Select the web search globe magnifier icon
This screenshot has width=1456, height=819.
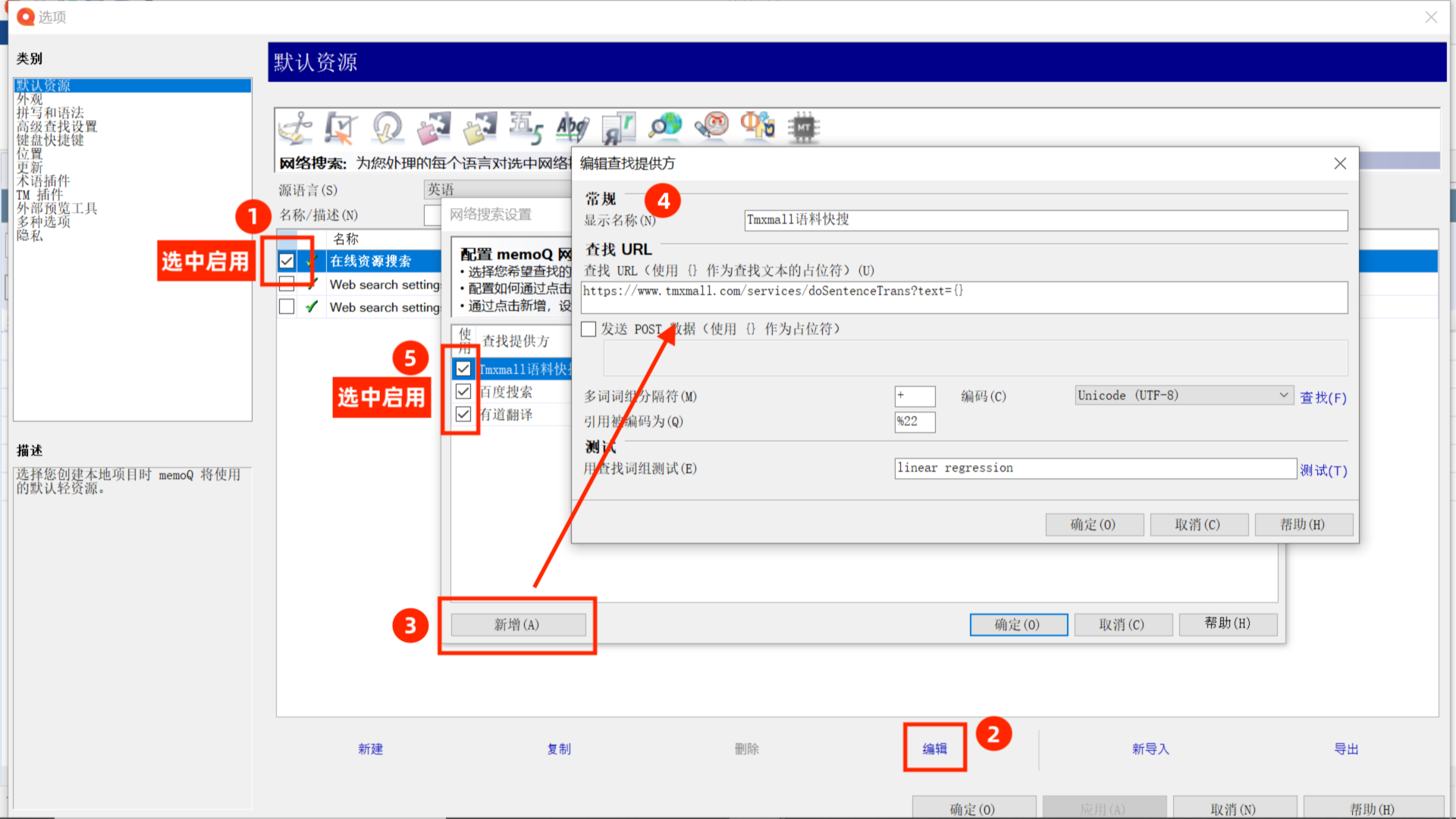(x=665, y=127)
